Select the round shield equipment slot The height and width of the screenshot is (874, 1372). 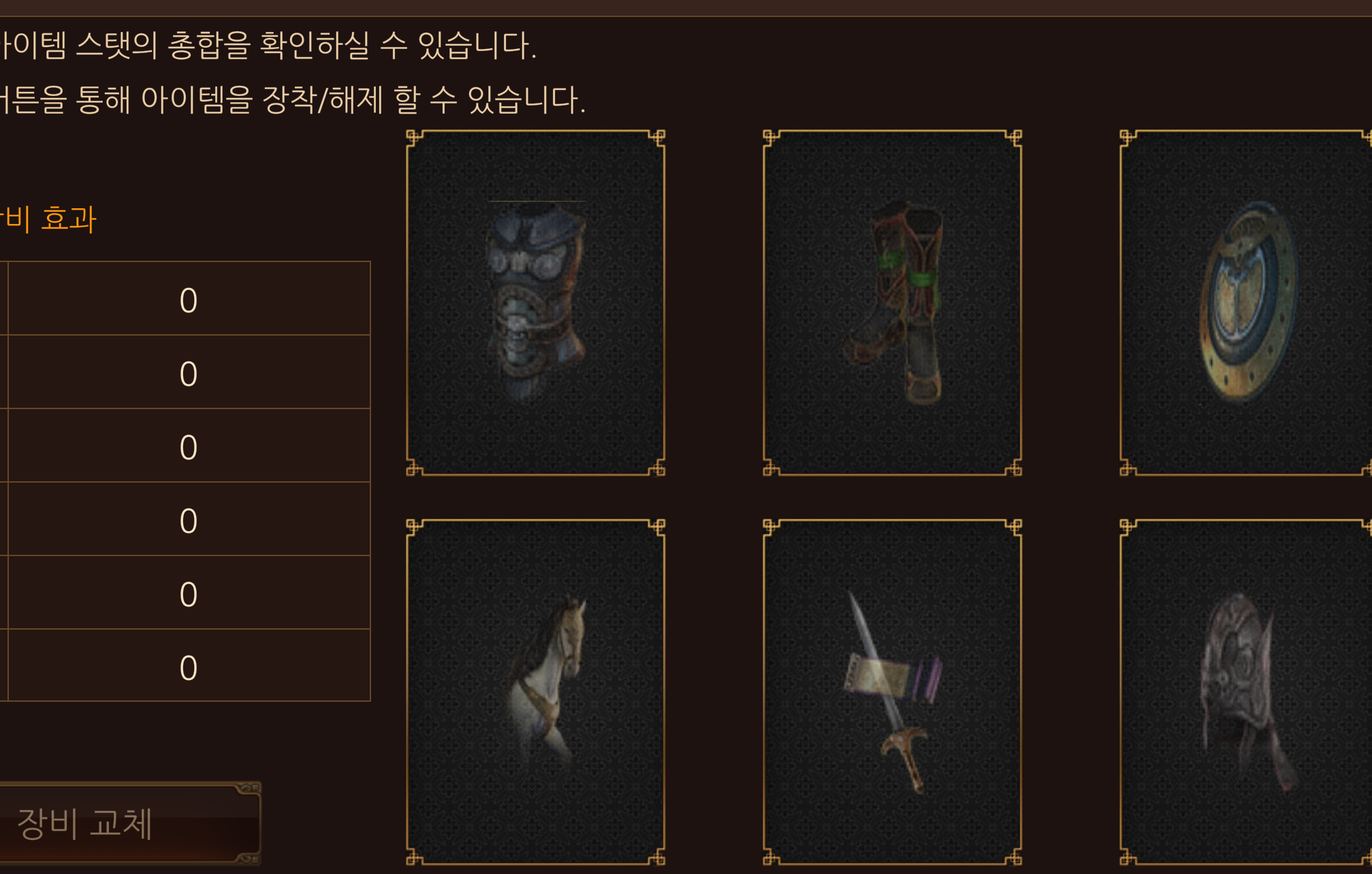(1245, 303)
